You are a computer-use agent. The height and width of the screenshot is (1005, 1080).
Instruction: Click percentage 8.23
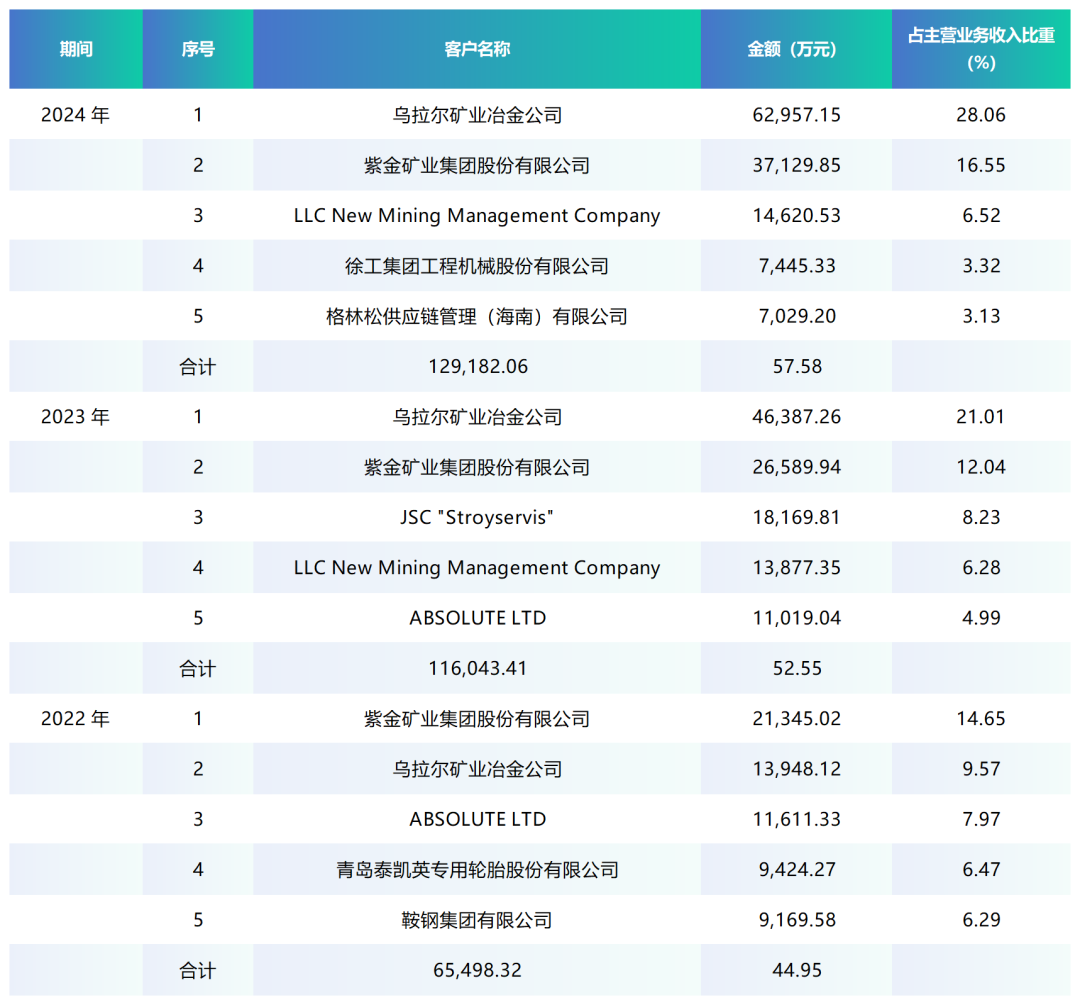click(981, 517)
